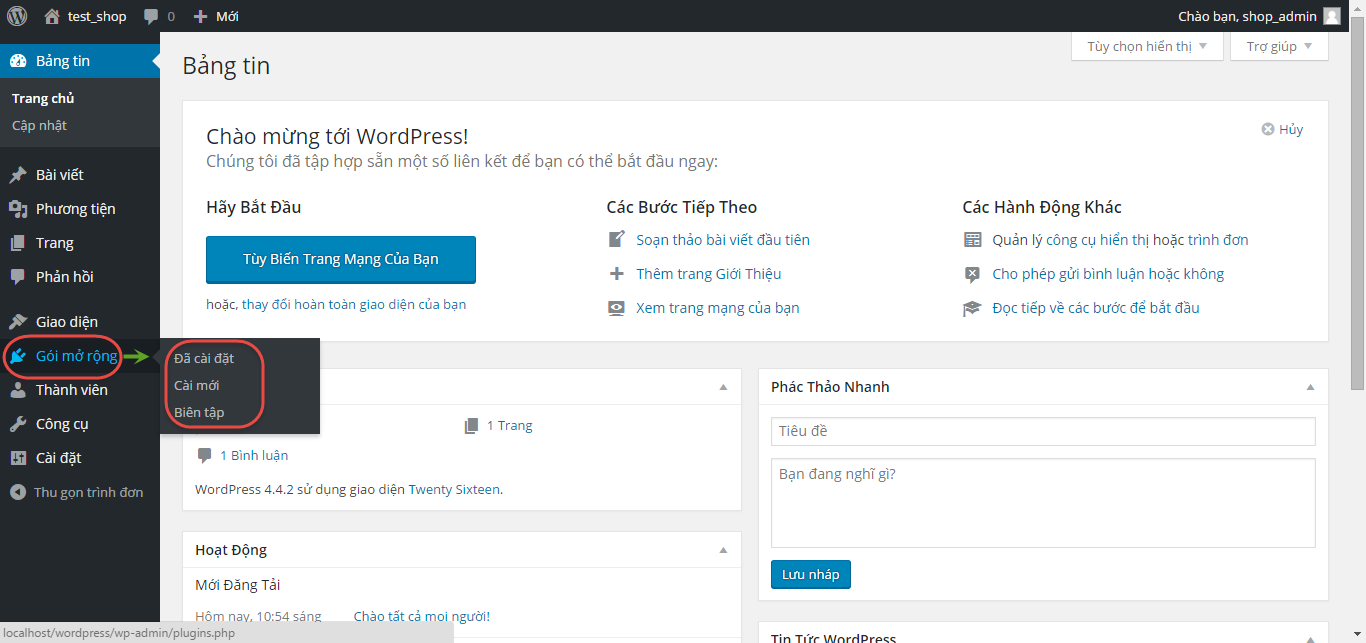Click pages icon beside 1 Trang
The width and height of the screenshot is (1366, 643).
(x=472, y=425)
